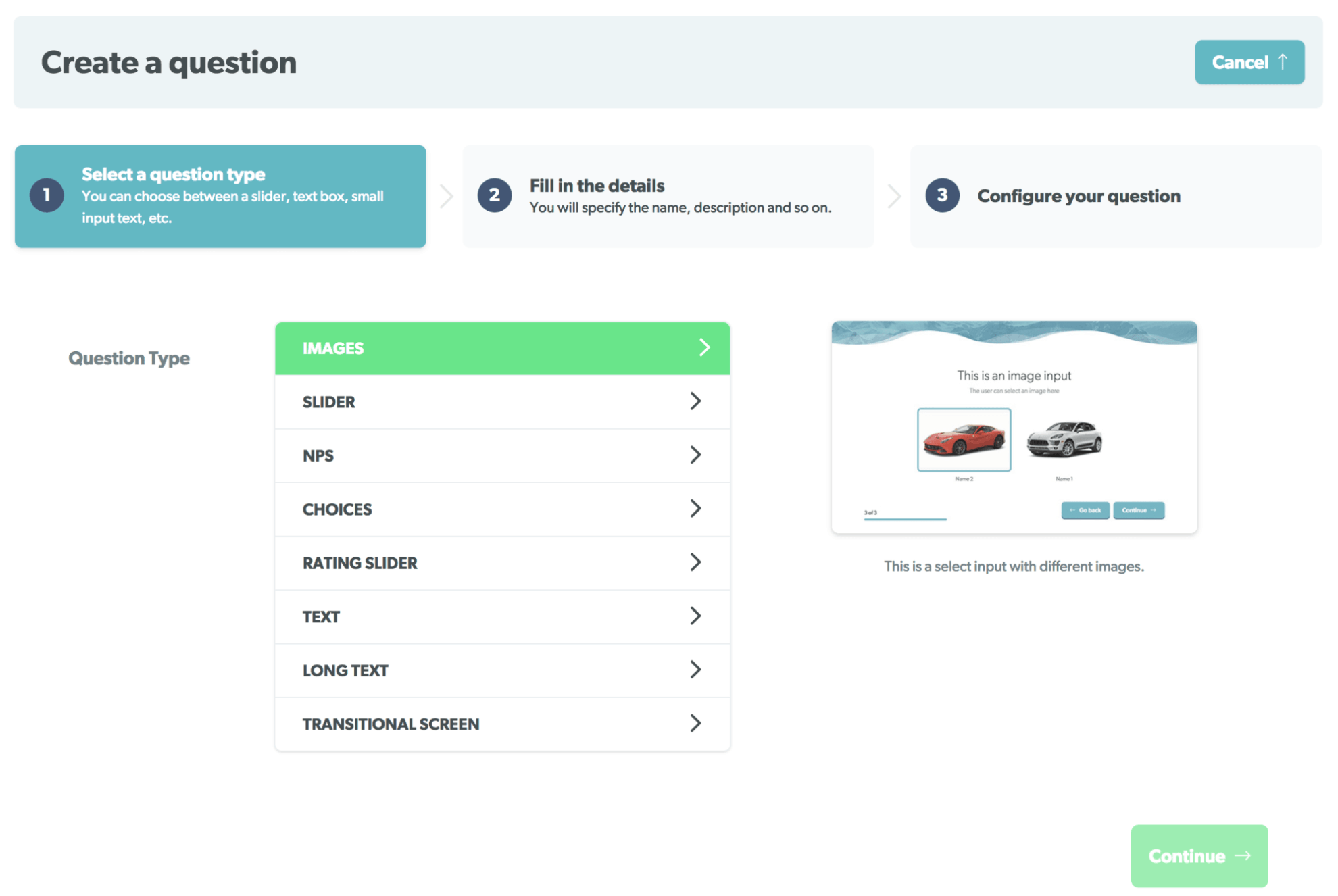
Task: Click the upward arrow inside the Cancel button
Action: tap(1283, 61)
